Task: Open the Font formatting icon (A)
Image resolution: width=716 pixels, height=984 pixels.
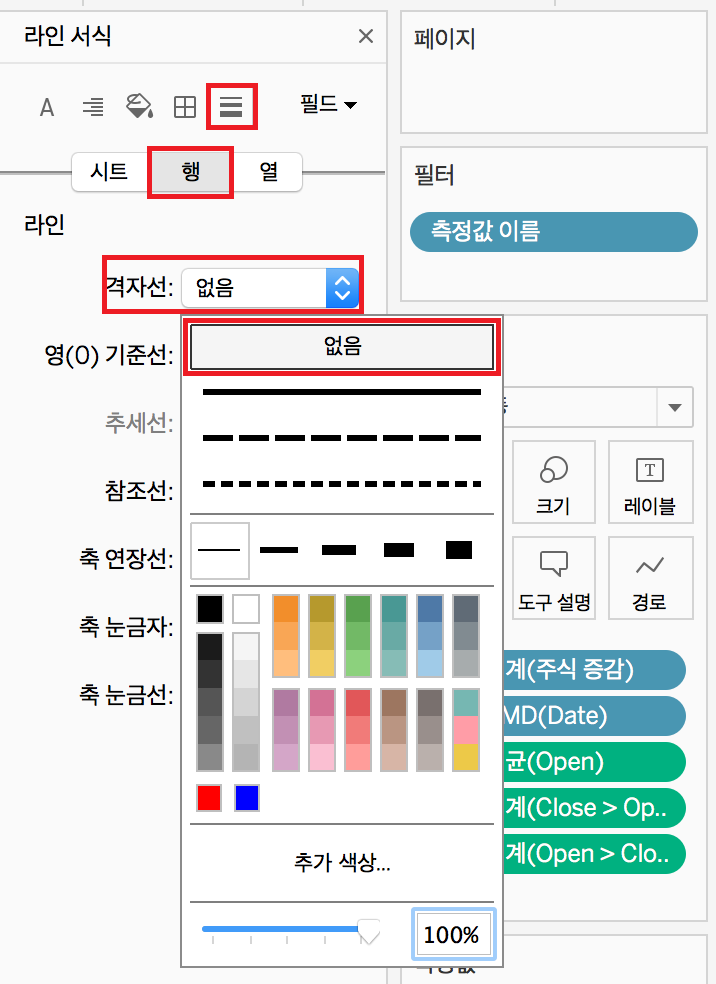Action: point(47,107)
